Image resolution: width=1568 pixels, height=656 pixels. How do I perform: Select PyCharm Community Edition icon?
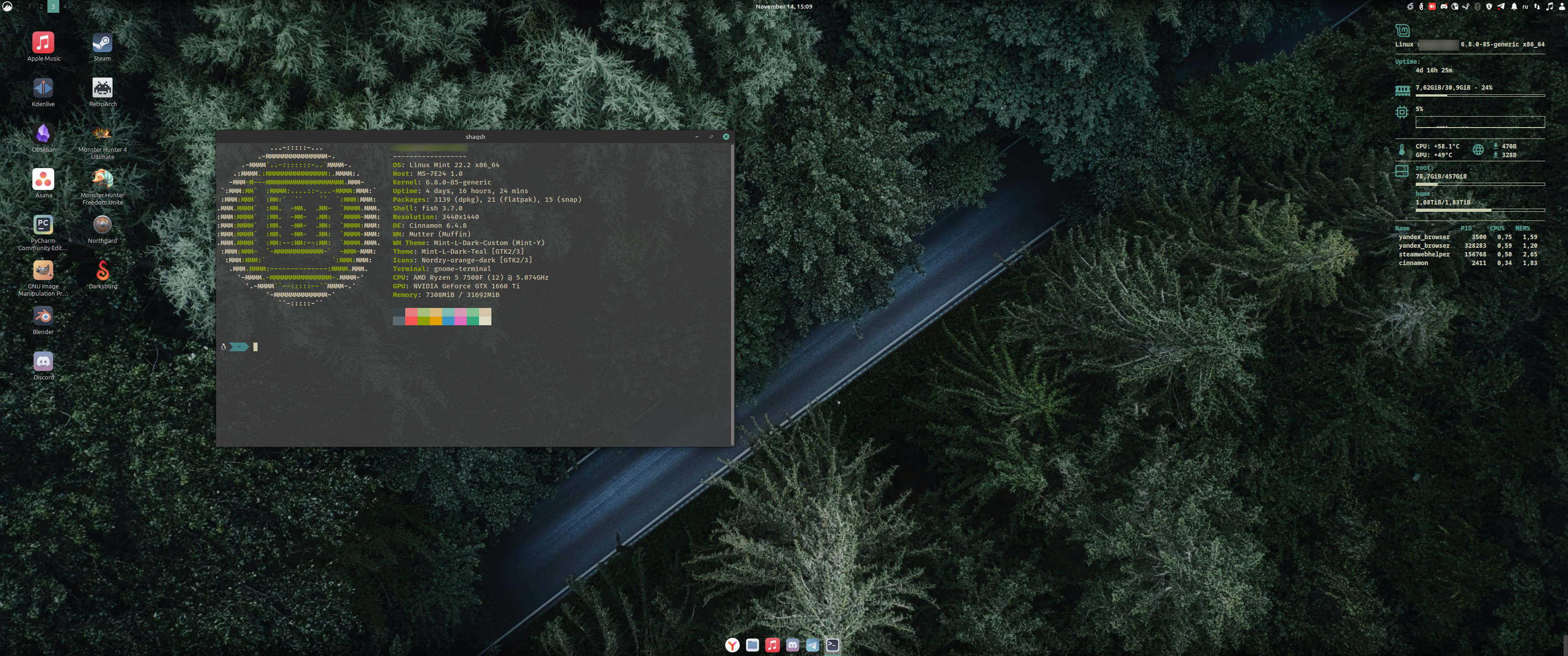(42, 225)
